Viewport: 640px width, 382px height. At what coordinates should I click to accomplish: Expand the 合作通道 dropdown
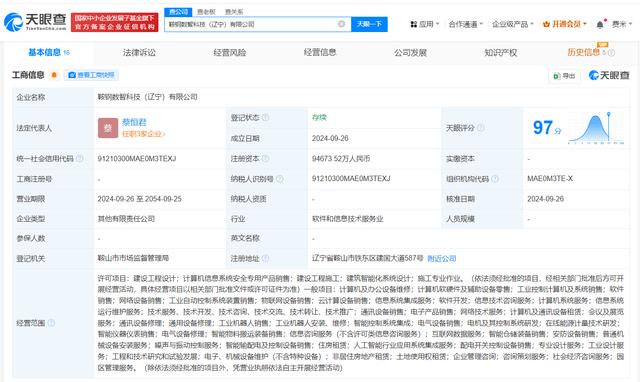pyautogui.click(x=466, y=24)
